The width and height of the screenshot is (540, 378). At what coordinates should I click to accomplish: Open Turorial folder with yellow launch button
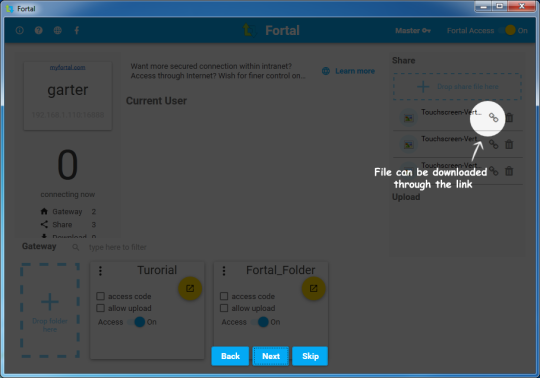click(x=190, y=288)
